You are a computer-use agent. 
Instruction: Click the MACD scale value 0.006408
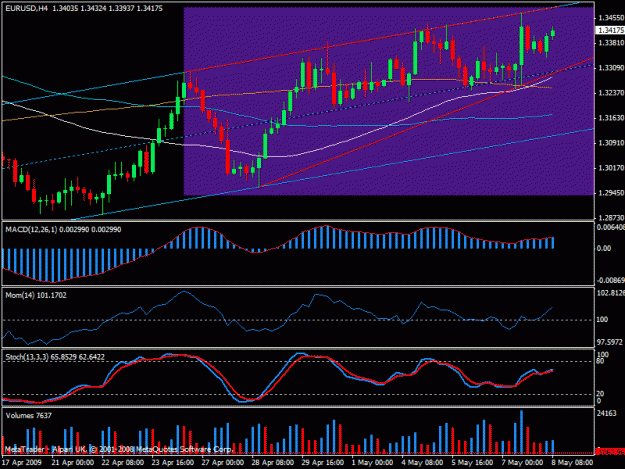coord(611,227)
